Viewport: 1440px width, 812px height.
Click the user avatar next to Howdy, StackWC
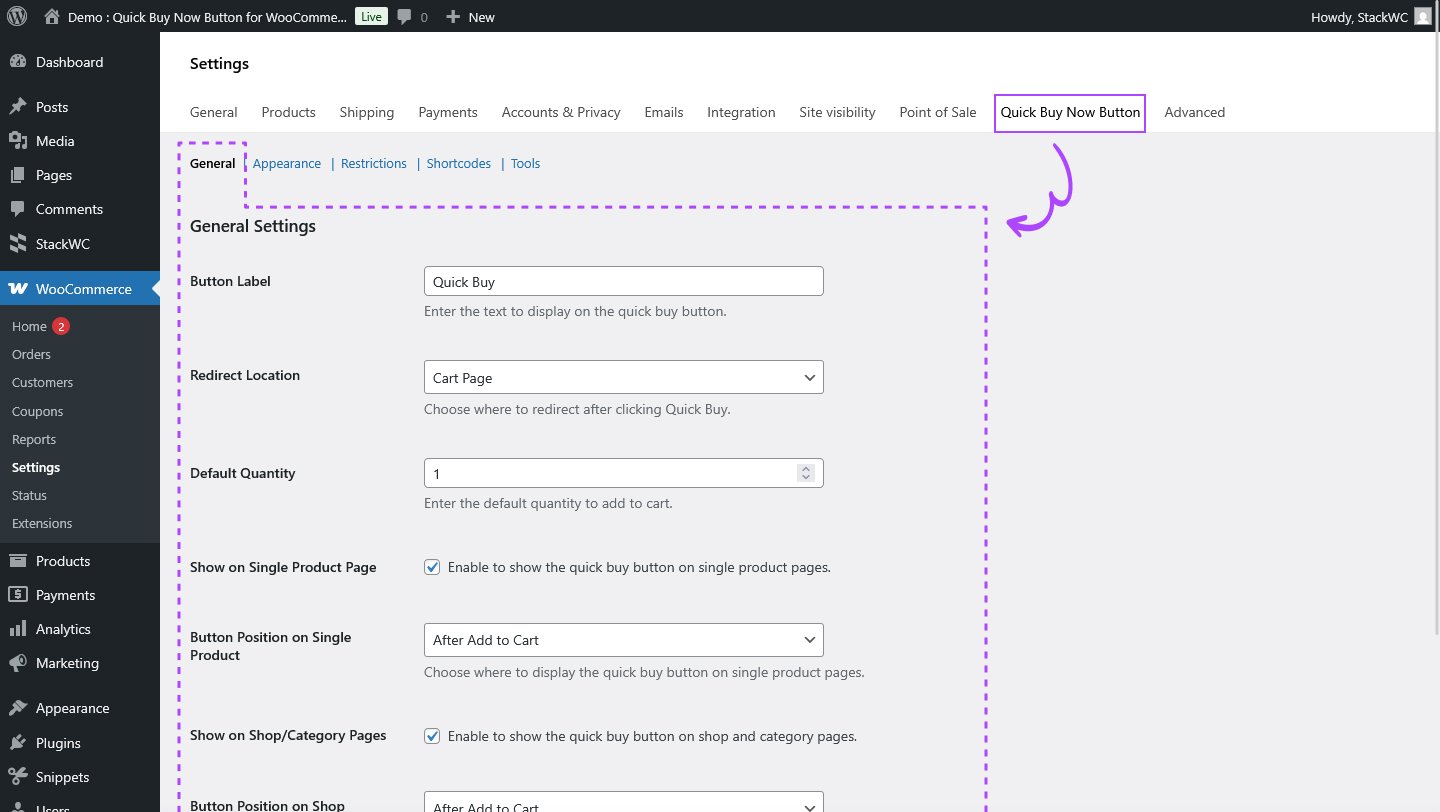[1422, 16]
